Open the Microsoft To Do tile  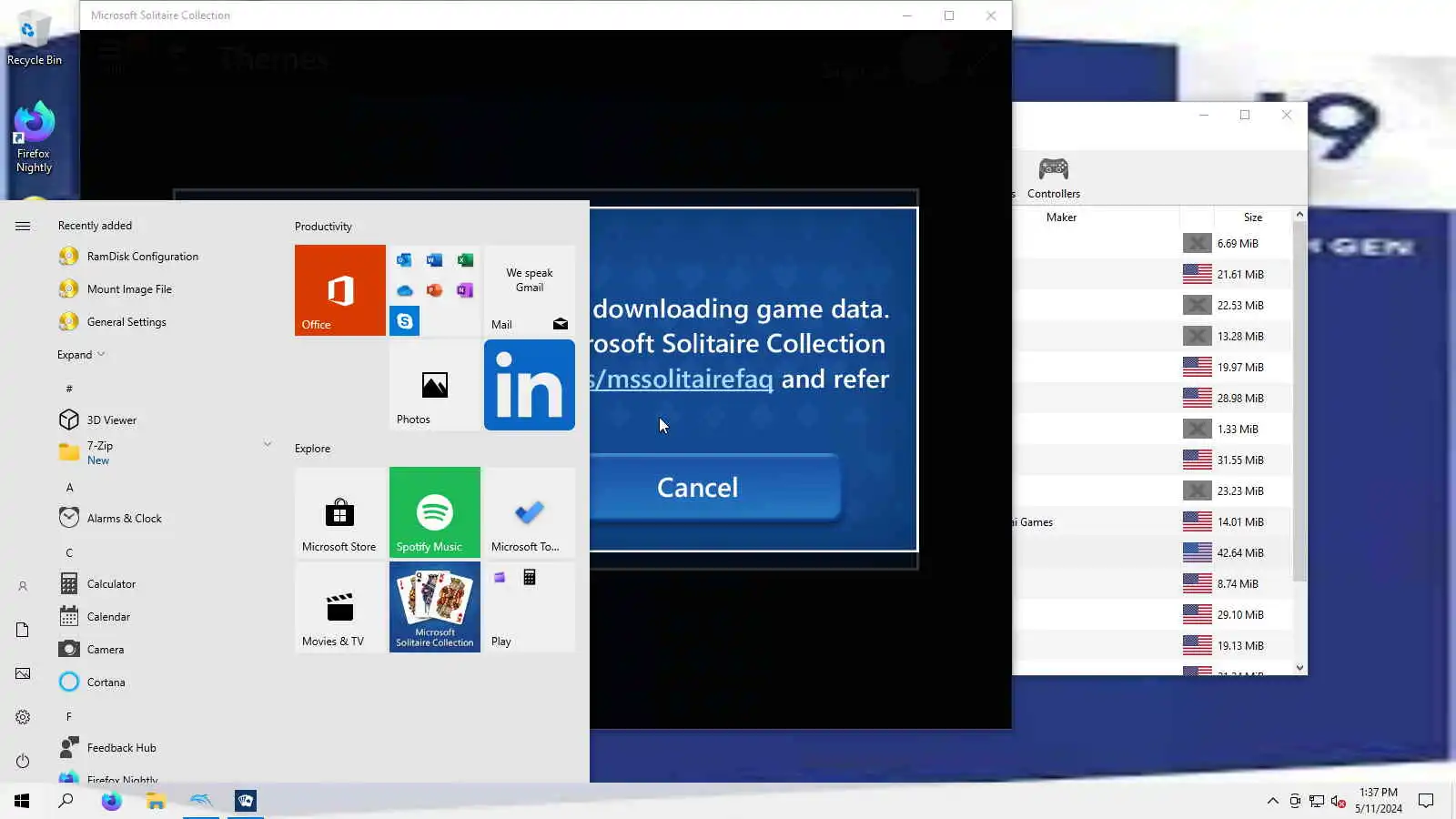tap(530, 512)
